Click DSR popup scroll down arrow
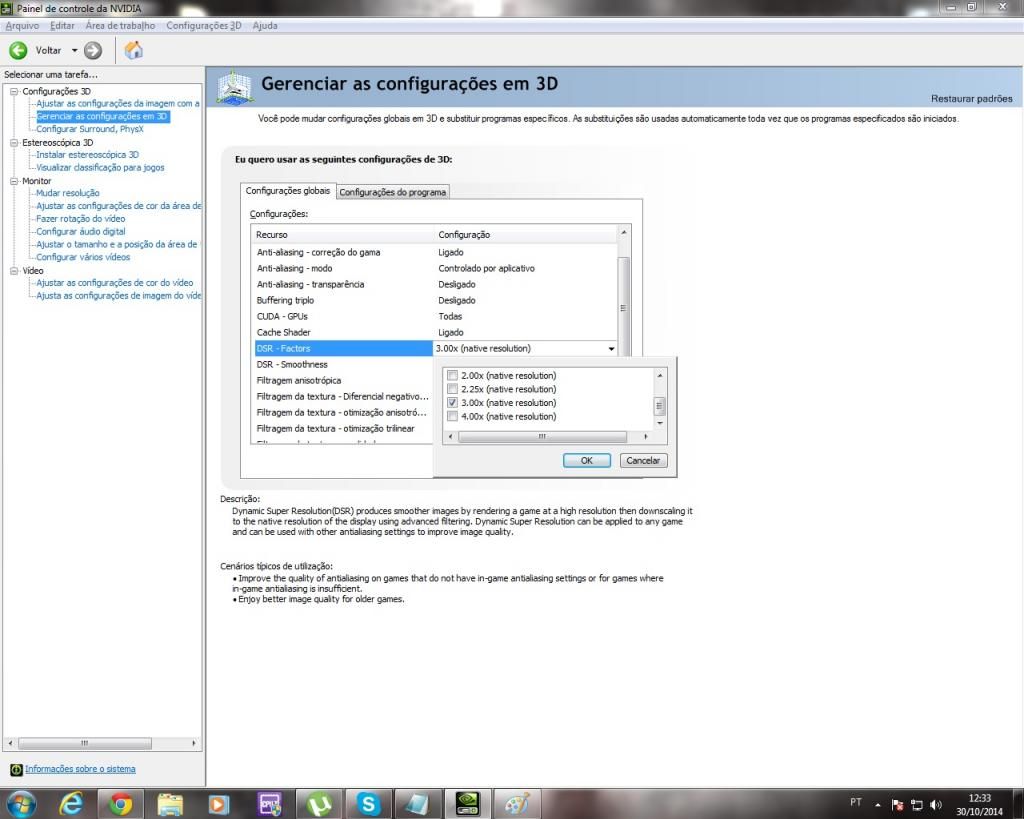Viewport: 1024px width, 819px height. 660,423
